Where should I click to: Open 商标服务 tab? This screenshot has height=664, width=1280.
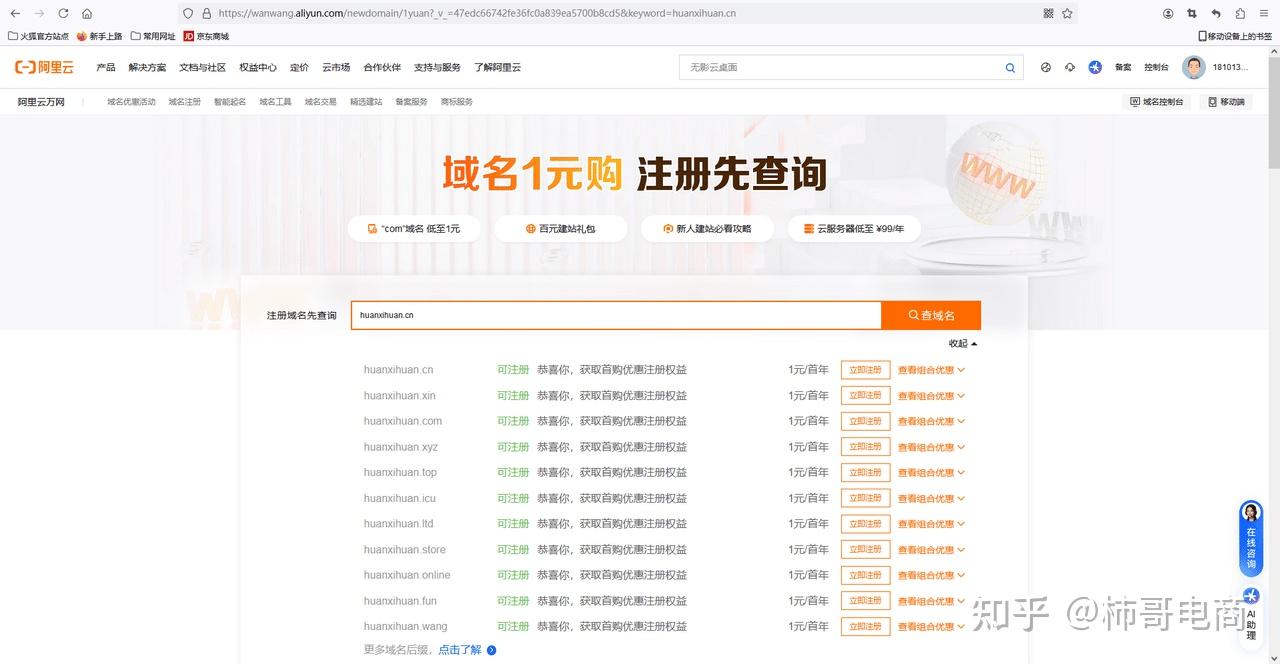tap(456, 102)
